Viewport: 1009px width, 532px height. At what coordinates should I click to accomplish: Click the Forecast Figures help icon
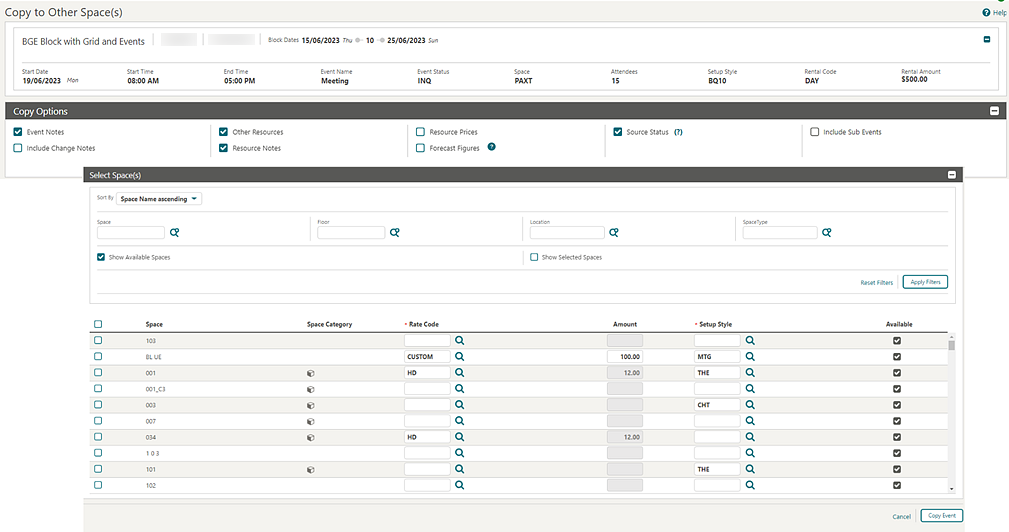tap(491, 148)
